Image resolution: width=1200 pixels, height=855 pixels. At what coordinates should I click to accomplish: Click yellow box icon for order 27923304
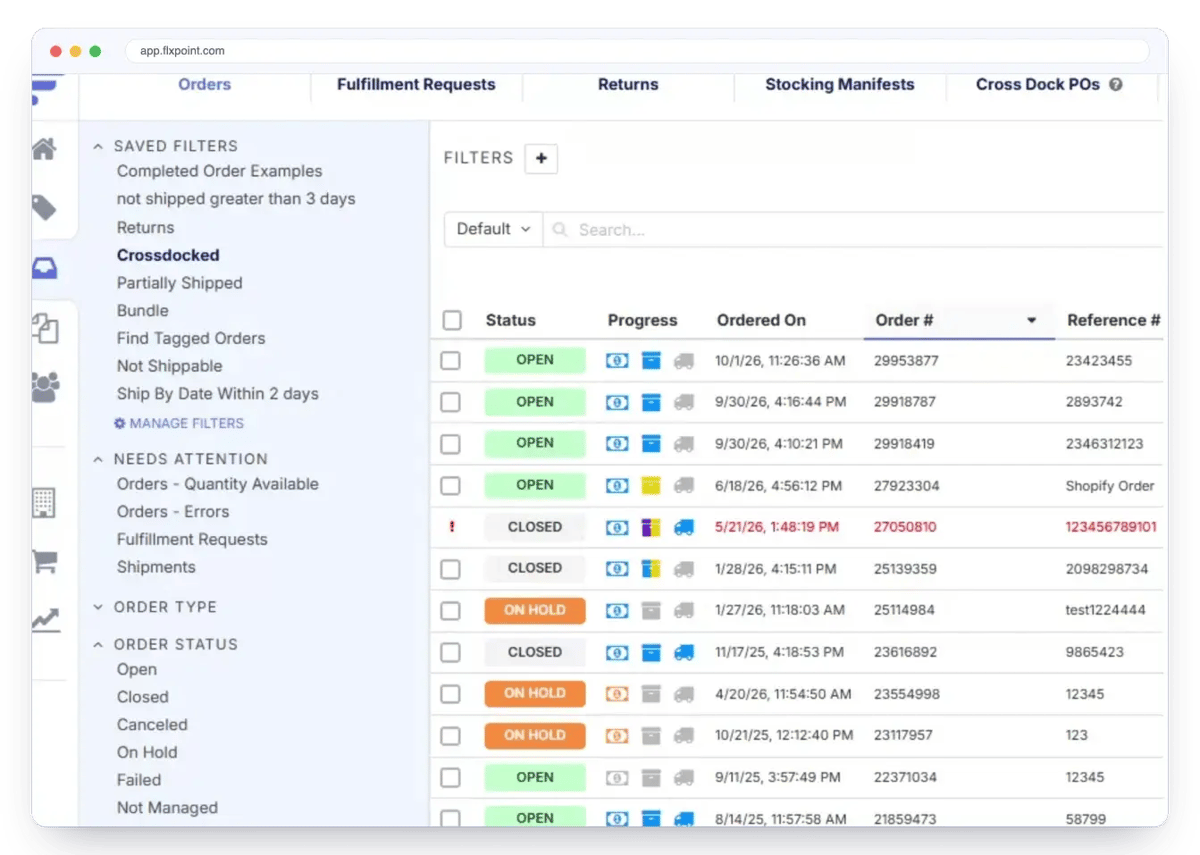pos(651,485)
